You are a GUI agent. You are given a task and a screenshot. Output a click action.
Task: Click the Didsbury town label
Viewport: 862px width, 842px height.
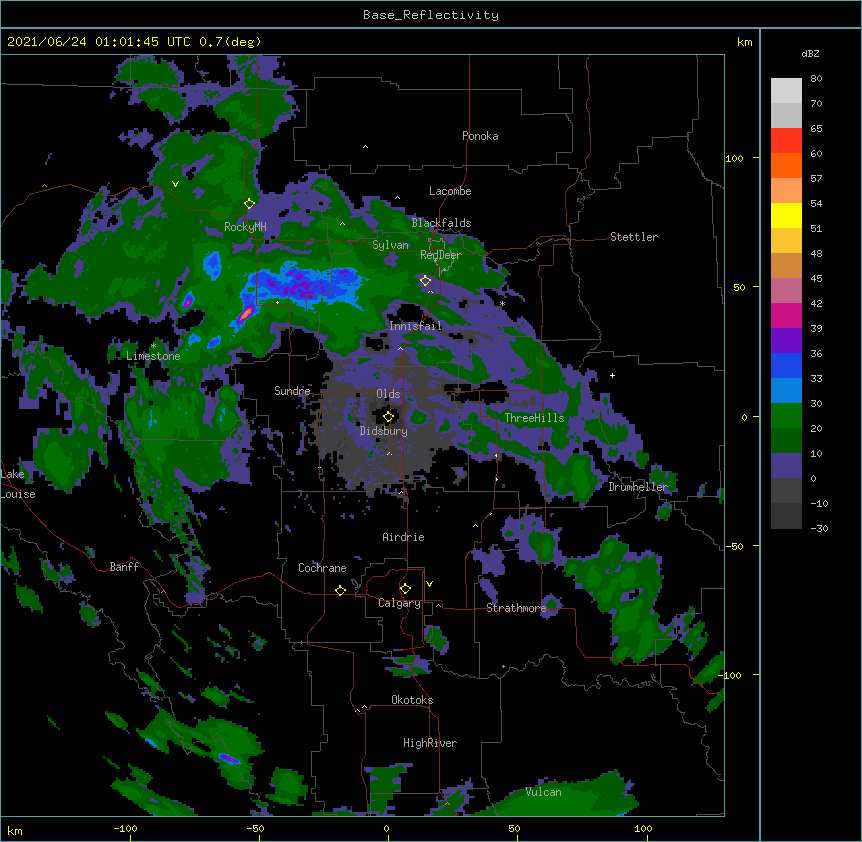(383, 431)
